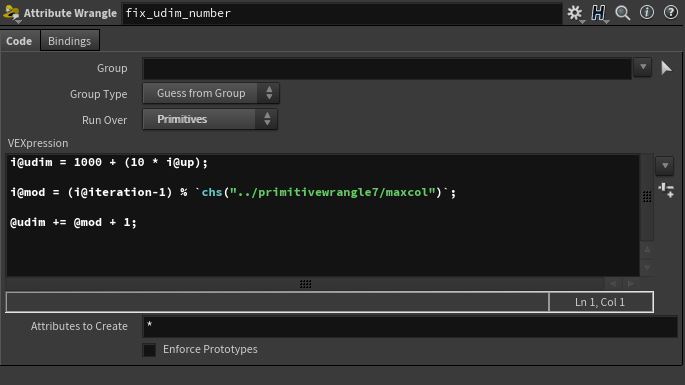Switch to the Bindings tab
This screenshot has width=685, height=385.
click(69, 41)
